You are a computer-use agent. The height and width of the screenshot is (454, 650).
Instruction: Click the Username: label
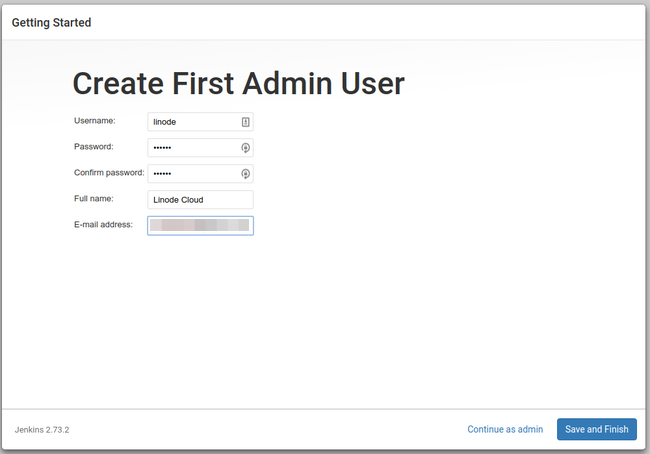[95, 121]
